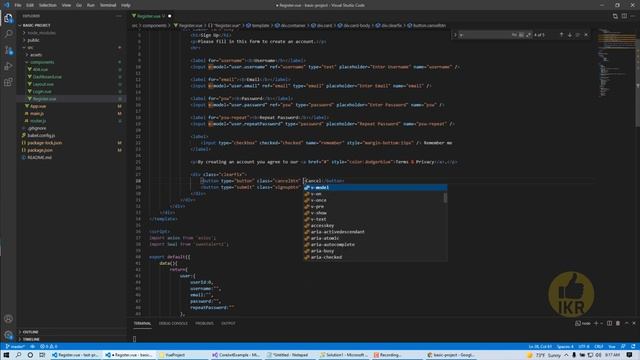Image resolution: width=640 pixels, height=360 pixels.
Task: Open the File menu
Action: [x=18, y=5]
